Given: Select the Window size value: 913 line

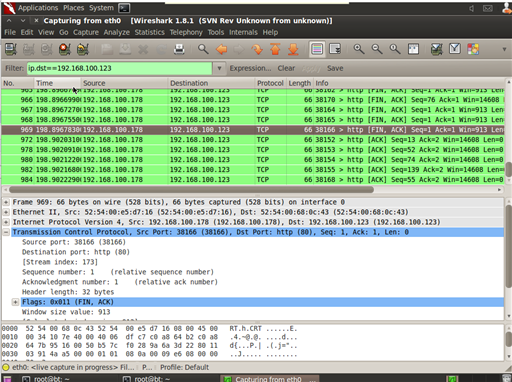Looking at the screenshot, I should (x=66, y=312).
